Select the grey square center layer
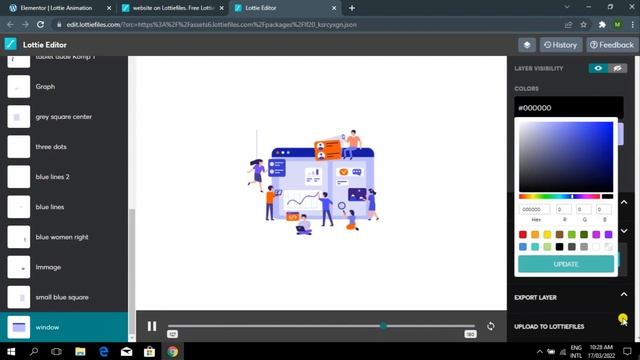The height and width of the screenshot is (360, 640). (x=64, y=117)
